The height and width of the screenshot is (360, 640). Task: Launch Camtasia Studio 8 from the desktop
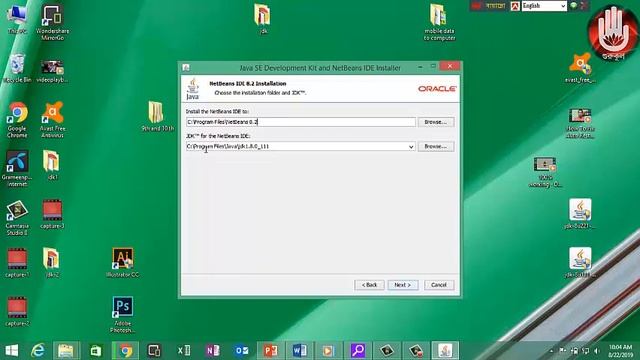[17, 218]
